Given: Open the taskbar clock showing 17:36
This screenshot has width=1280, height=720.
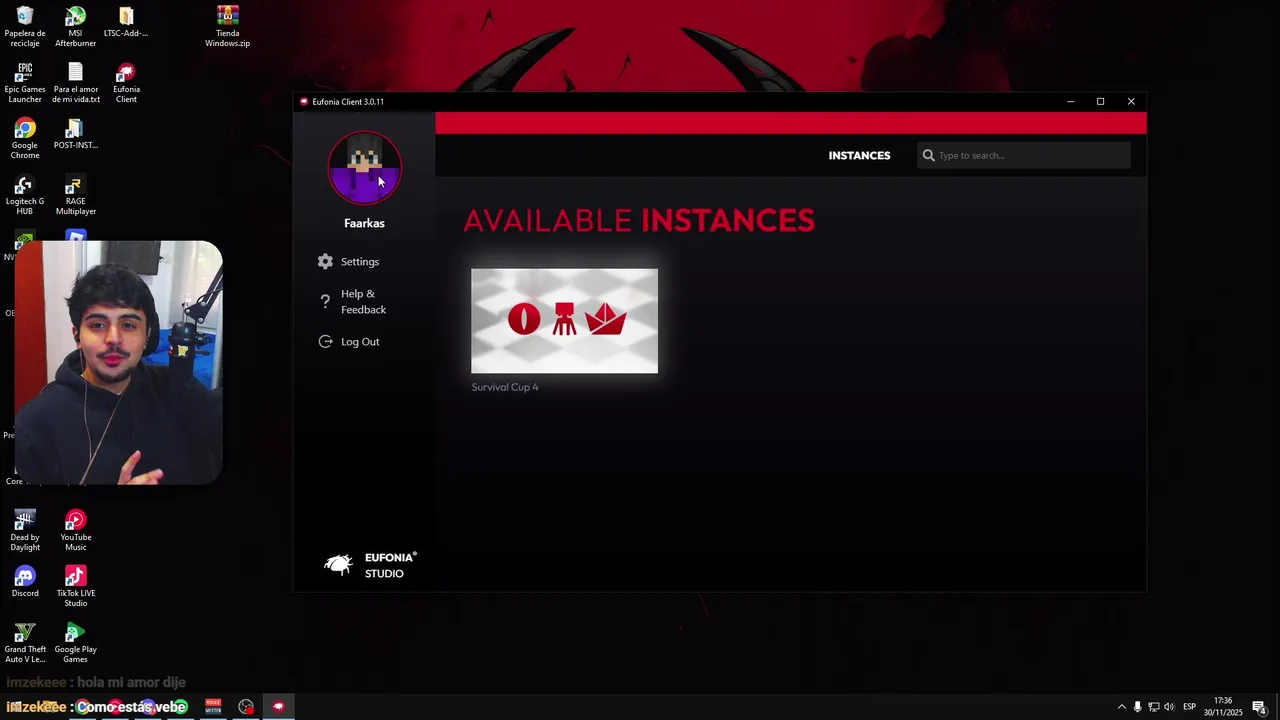Looking at the screenshot, I should point(1223,707).
